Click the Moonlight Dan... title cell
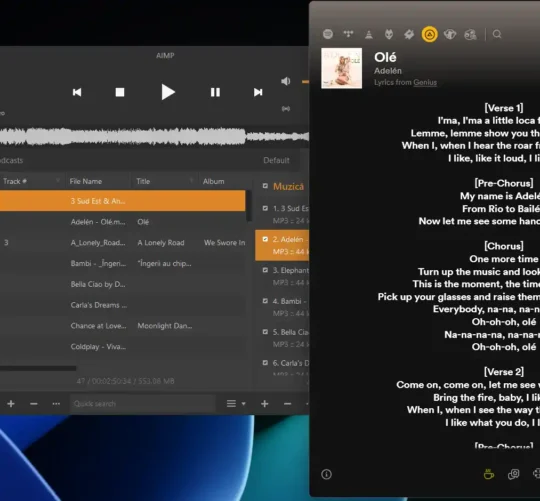 tap(165, 326)
